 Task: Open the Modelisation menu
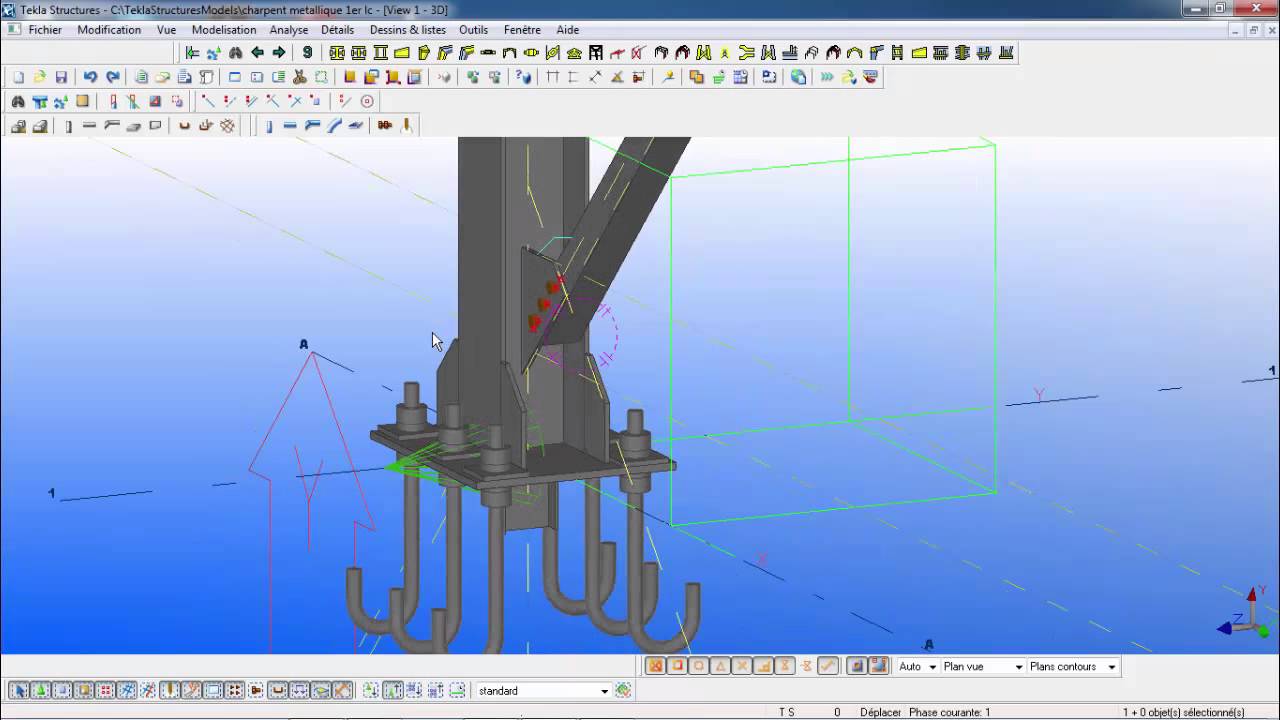tap(224, 30)
